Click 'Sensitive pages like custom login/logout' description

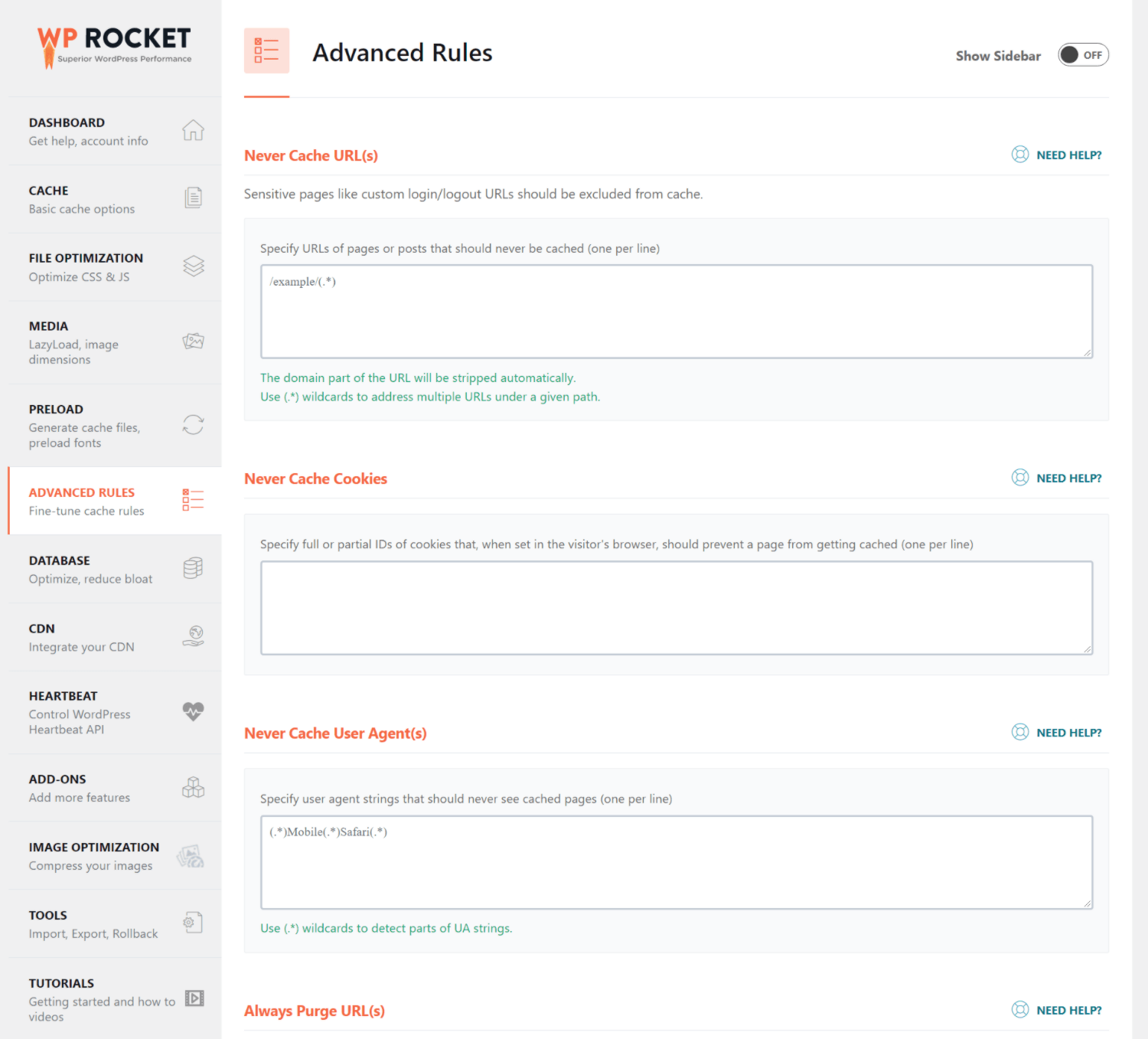tap(473, 194)
